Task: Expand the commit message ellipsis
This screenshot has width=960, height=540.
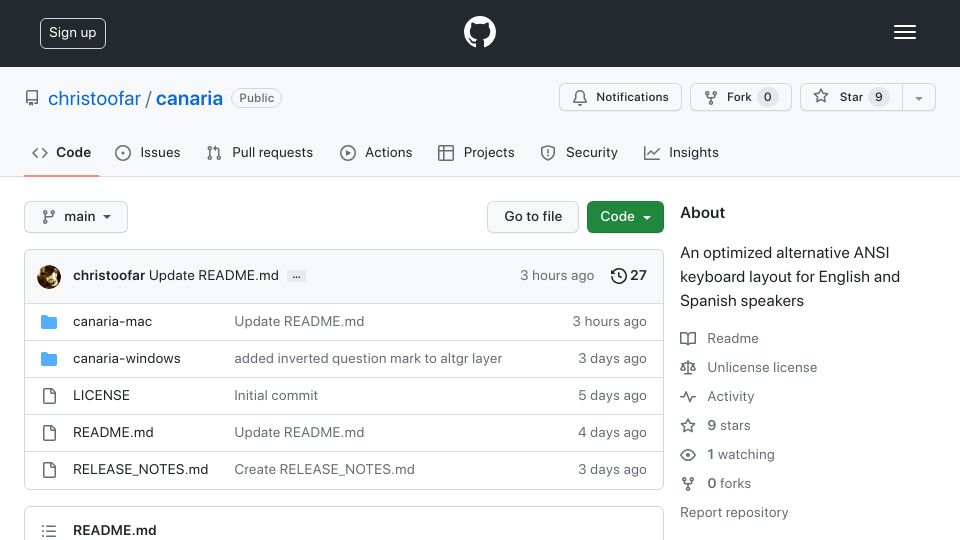Action: 296,276
